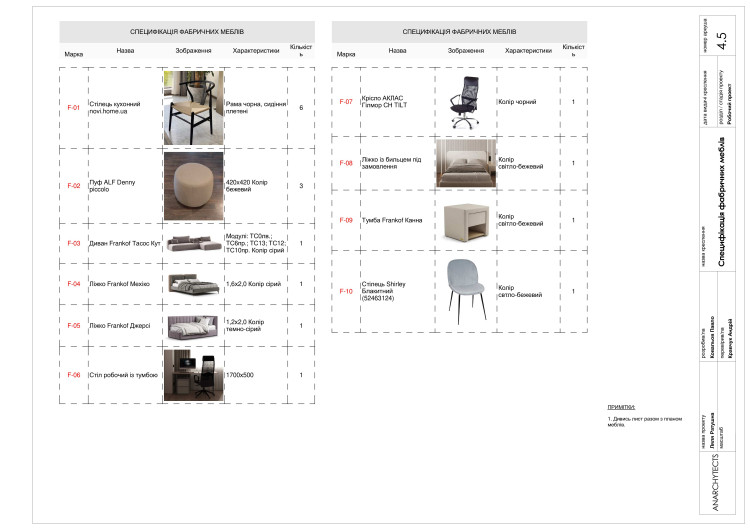Viewport: 750px width, 530px height.
Task: Select characteristics '1,6x2,0 Колір сірий'
Action: pyautogui.click(x=254, y=284)
